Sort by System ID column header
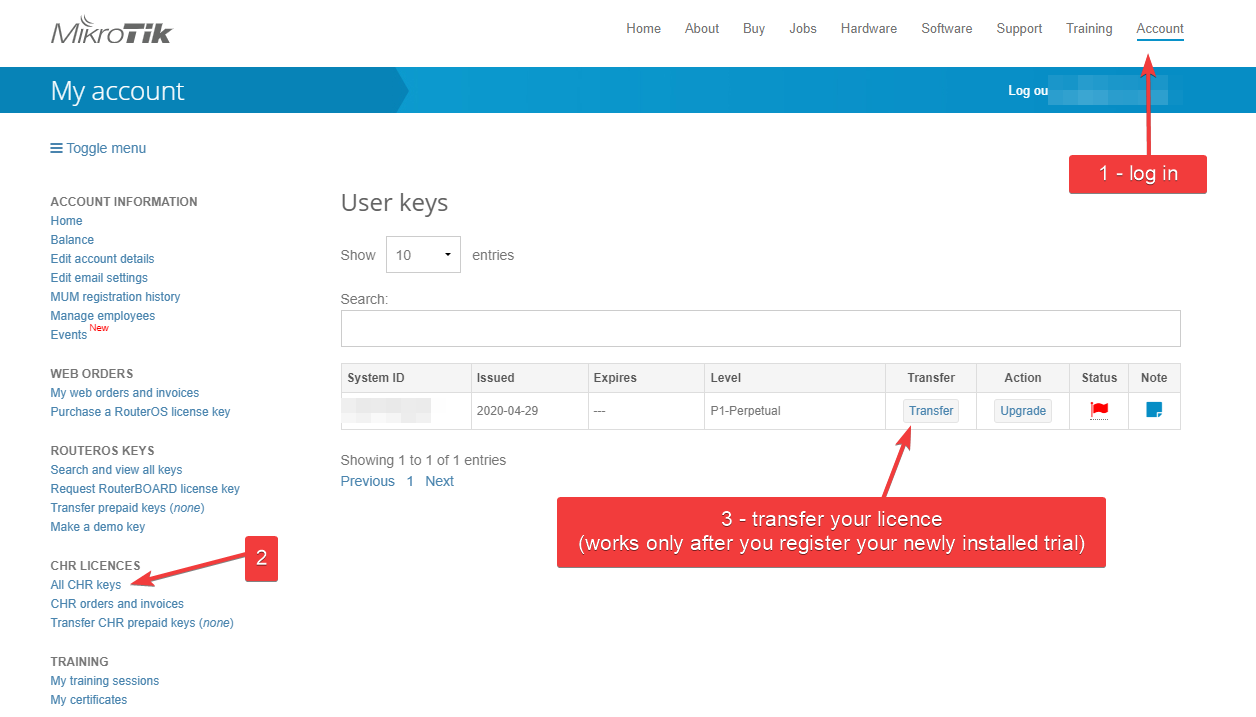The height and width of the screenshot is (717, 1256). pos(406,378)
